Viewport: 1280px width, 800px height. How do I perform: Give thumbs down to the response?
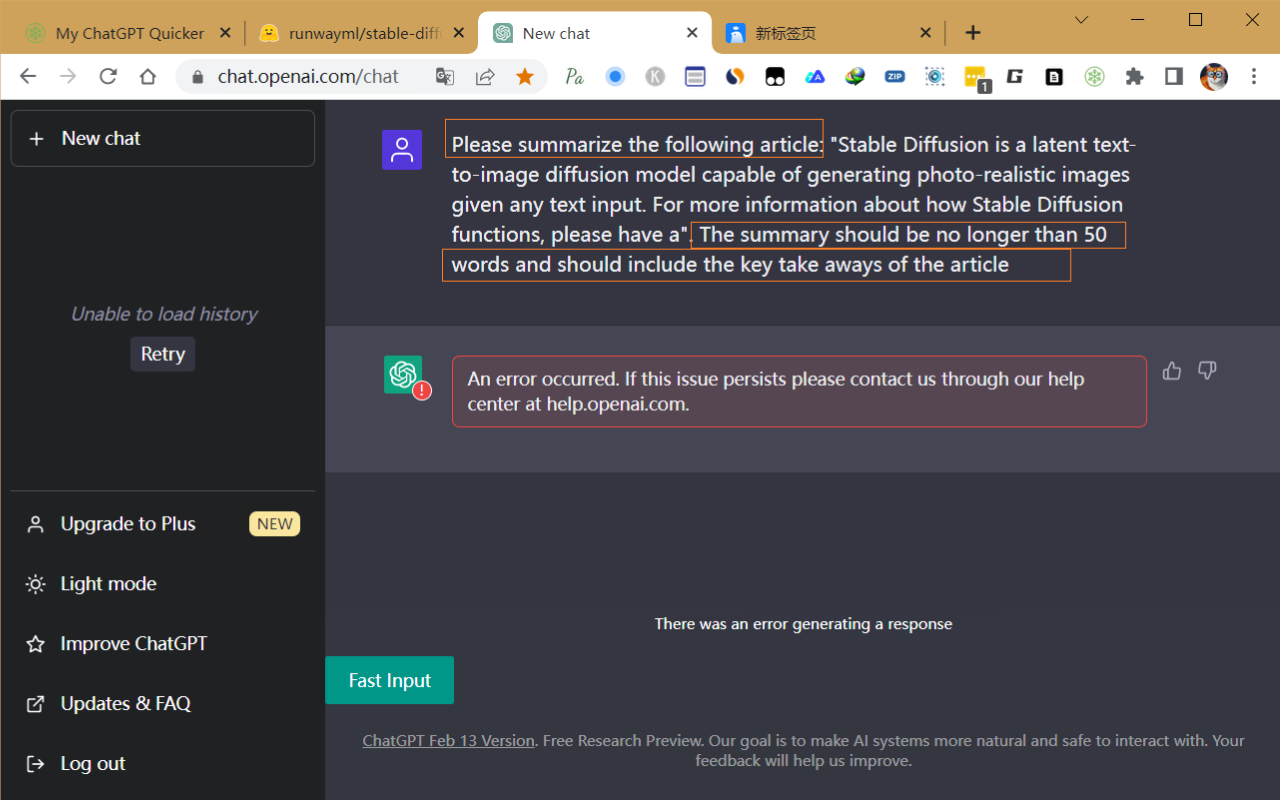(x=1207, y=371)
